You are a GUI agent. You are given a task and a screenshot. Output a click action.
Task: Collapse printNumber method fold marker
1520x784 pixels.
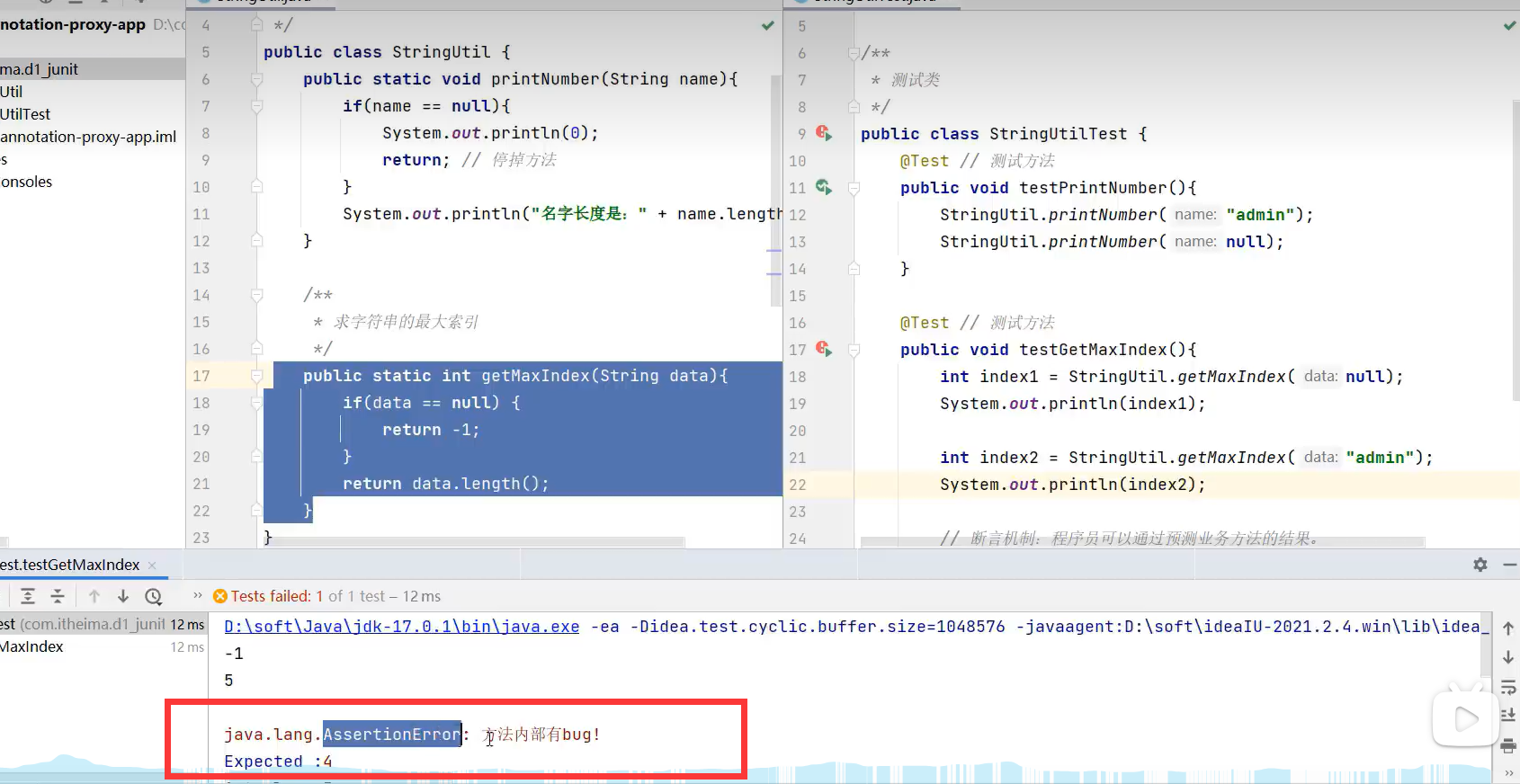pos(256,79)
